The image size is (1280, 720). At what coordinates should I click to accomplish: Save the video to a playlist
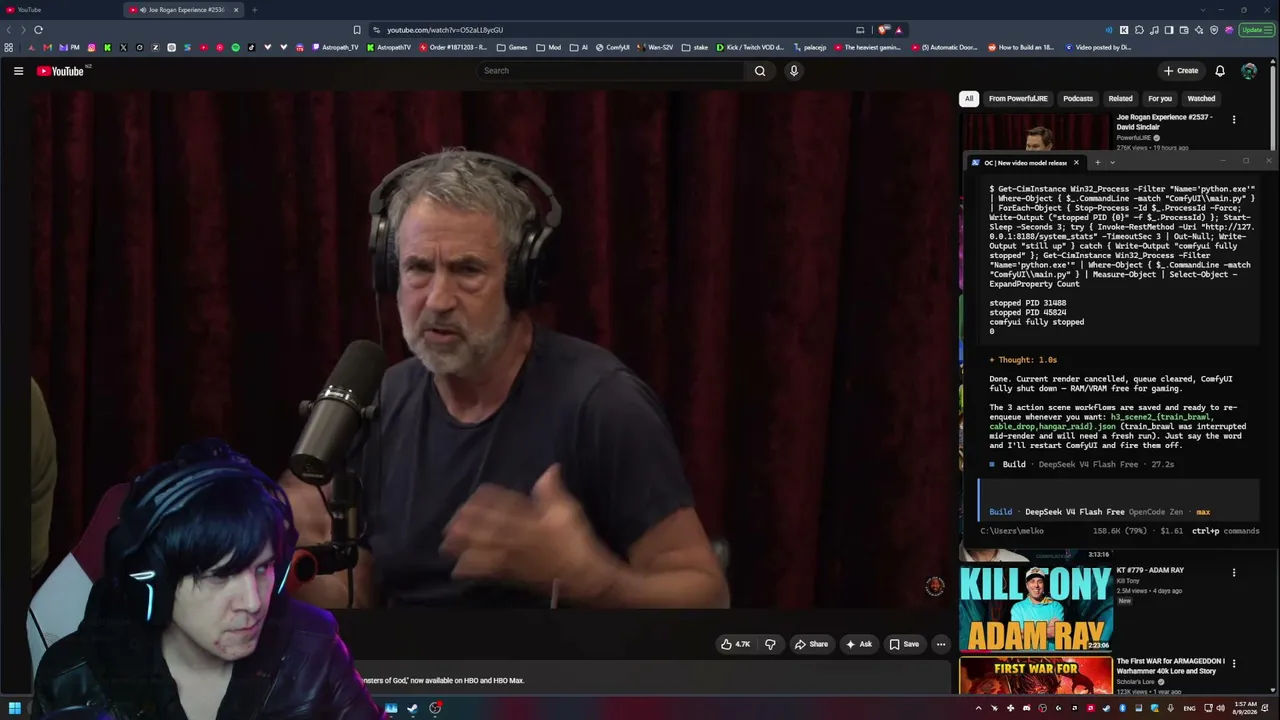tap(904, 644)
